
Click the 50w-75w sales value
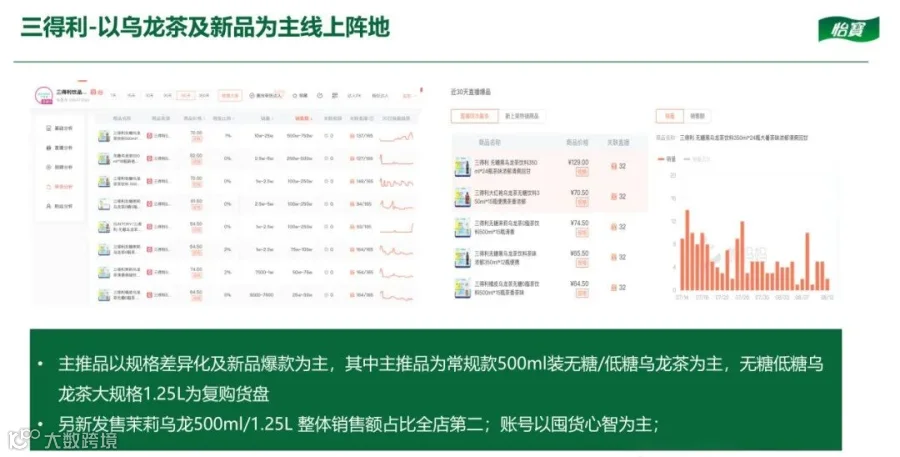pos(300,272)
